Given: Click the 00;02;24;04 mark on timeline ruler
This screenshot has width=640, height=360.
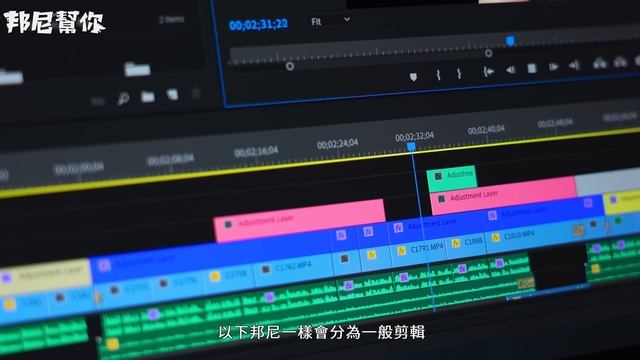Looking at the screenshot, I should [x=338, y=144].
